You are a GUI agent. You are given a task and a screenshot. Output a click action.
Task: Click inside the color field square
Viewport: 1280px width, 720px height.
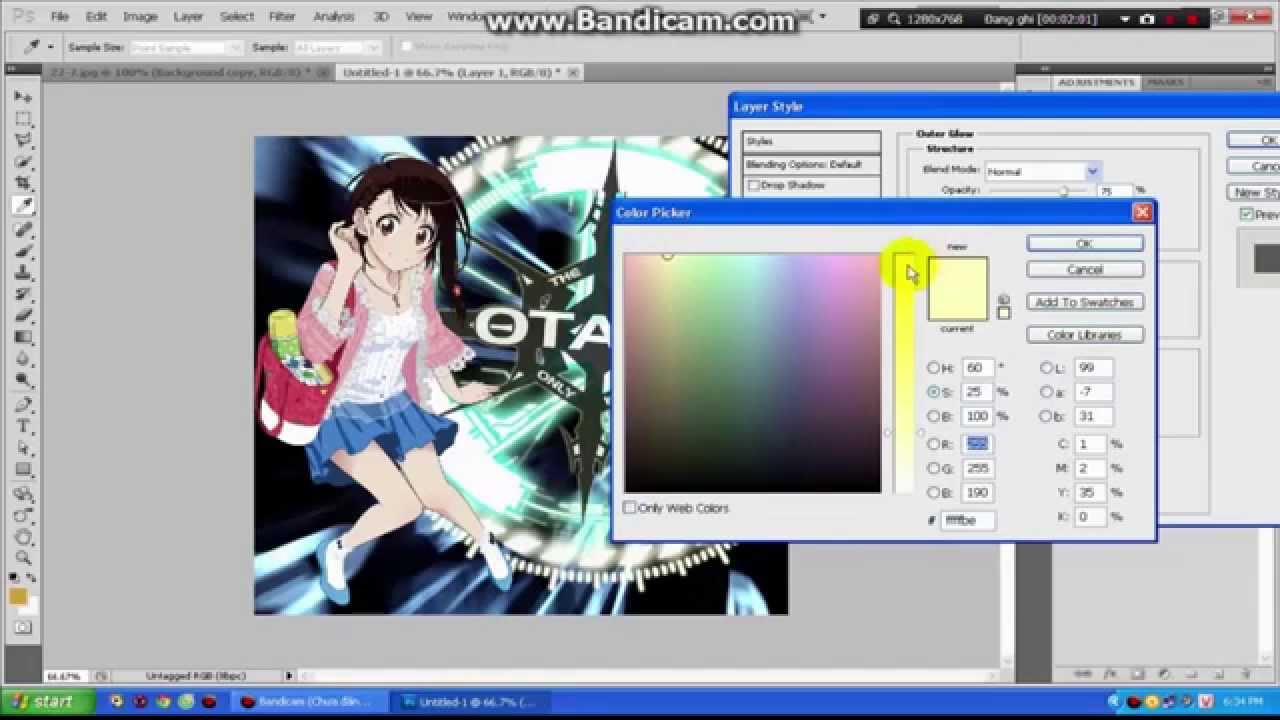point(752,373)
